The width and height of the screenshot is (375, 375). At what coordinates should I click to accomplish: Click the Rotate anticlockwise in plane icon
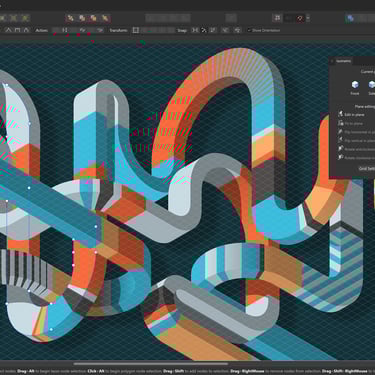point(340,149)
